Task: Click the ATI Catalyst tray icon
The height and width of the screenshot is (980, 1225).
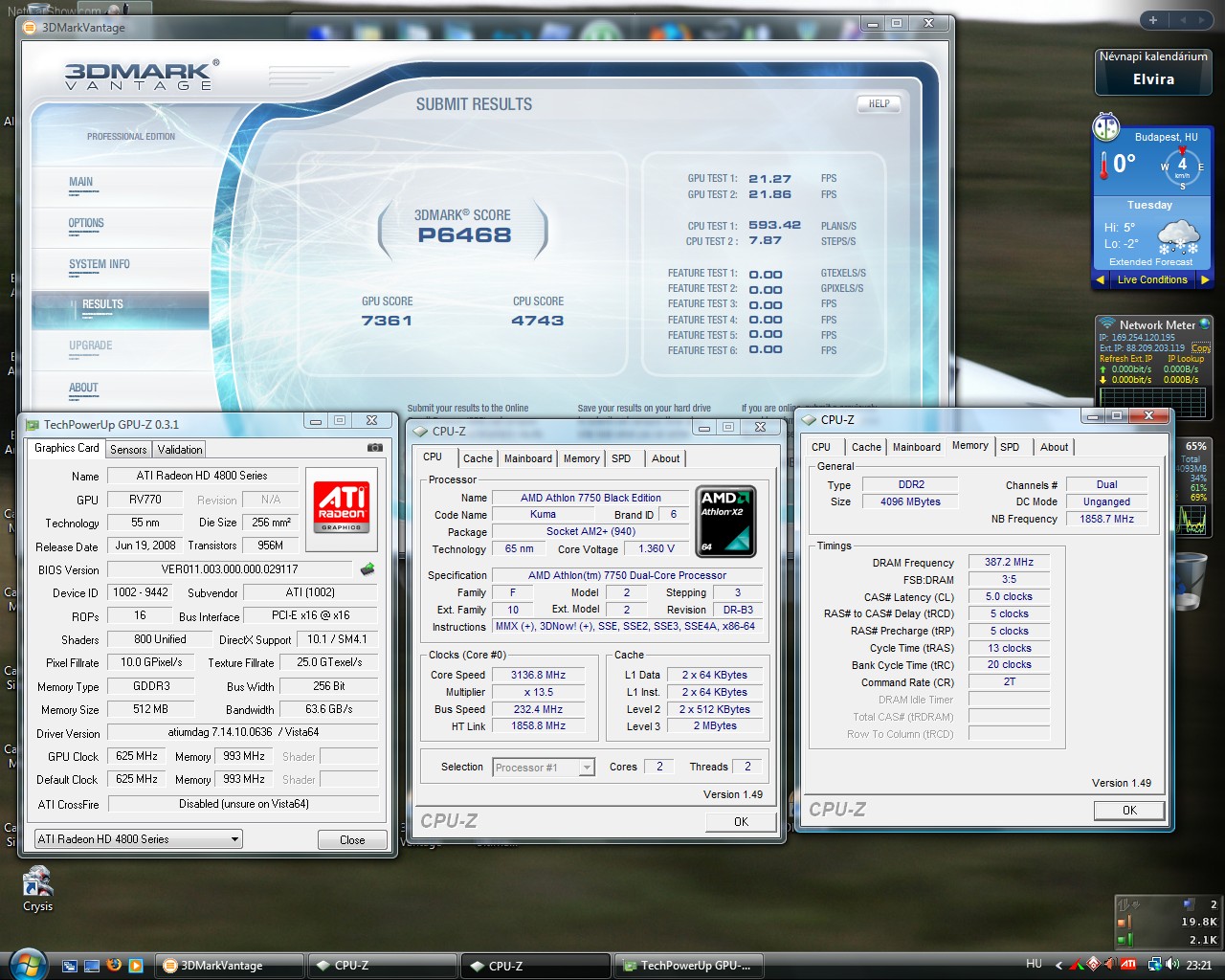Action: click(x=1128, y=965)
